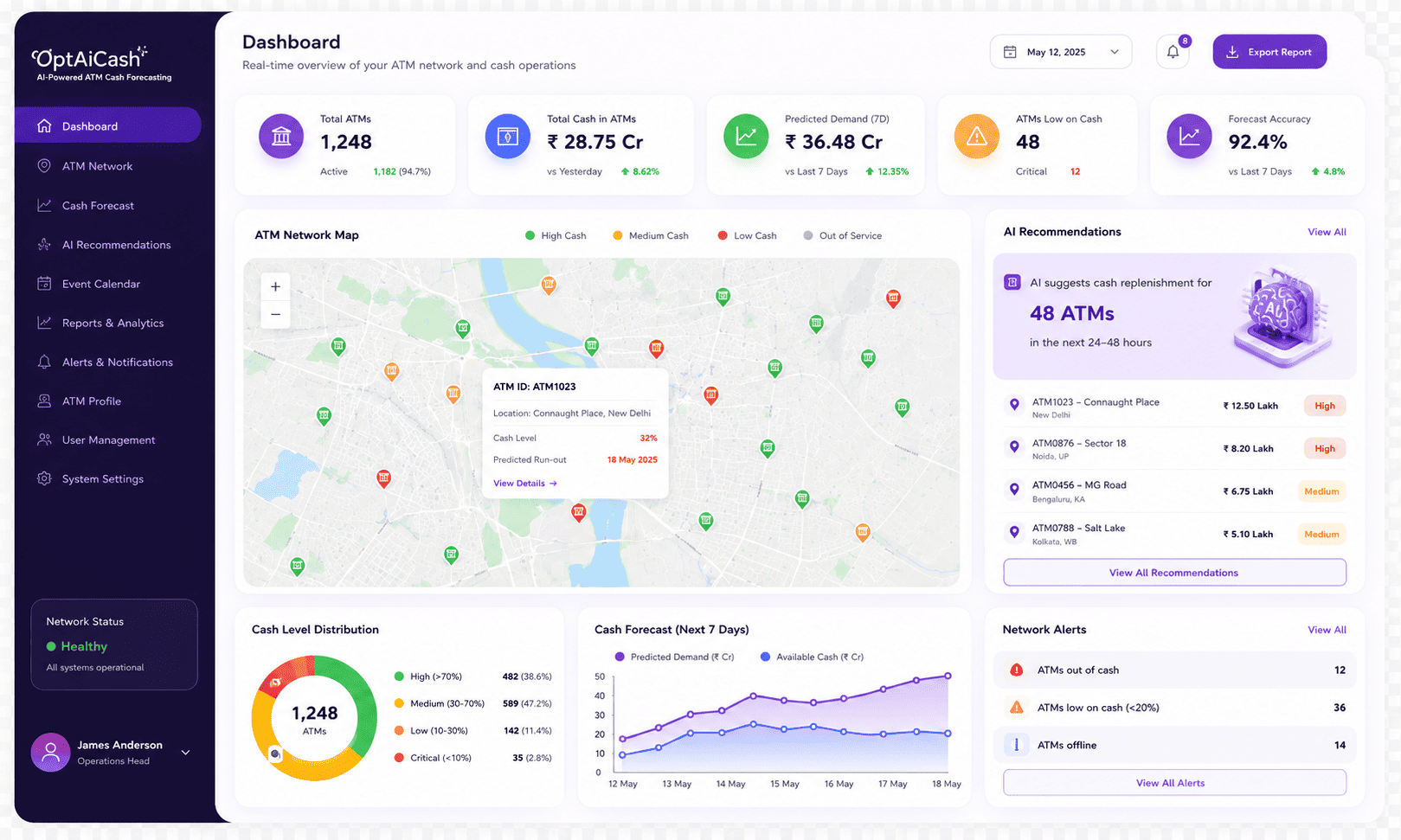Click the 18 May data point on Predicted Demand line
Screen dimensions: 1401x840
(948, 676)
